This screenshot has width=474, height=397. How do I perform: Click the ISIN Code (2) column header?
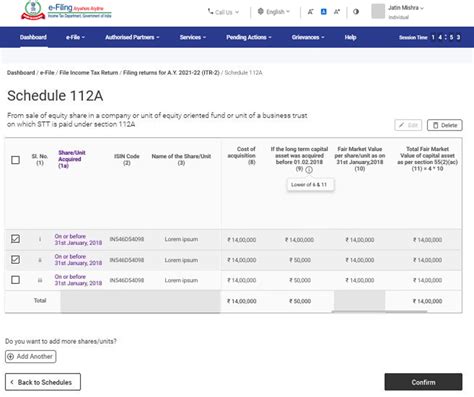tap(127, 159)
